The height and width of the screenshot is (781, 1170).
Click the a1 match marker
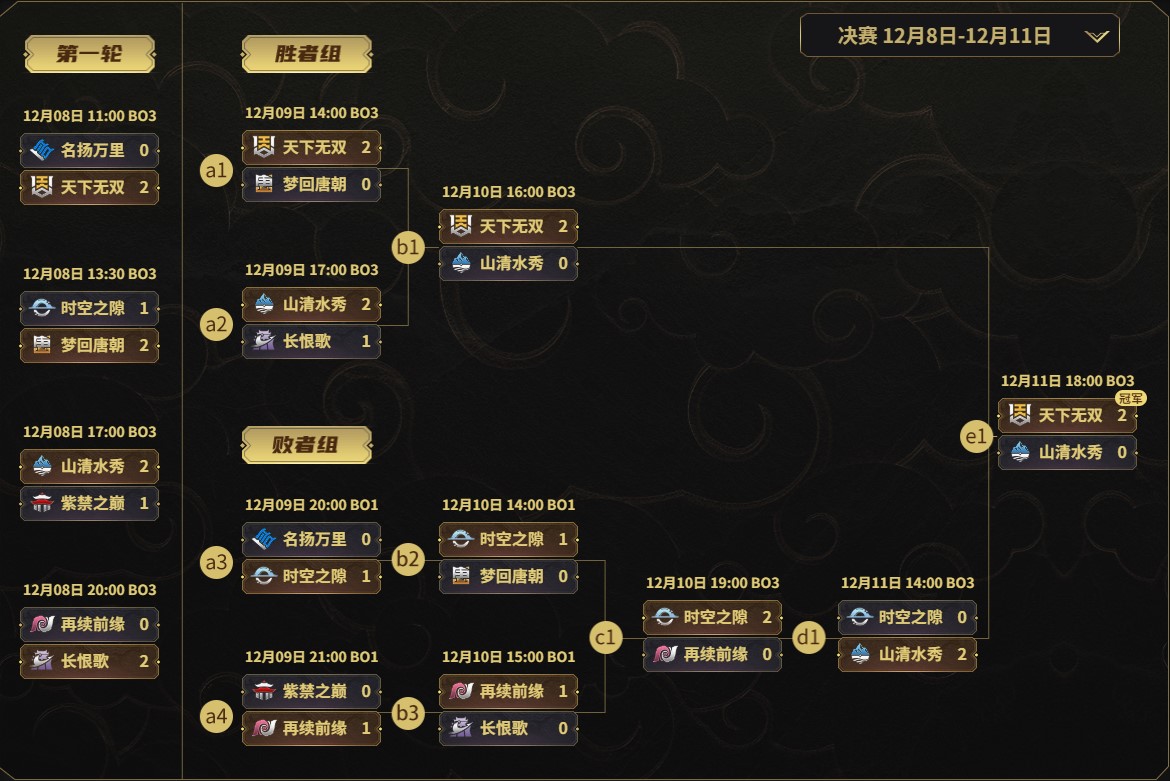216,170
